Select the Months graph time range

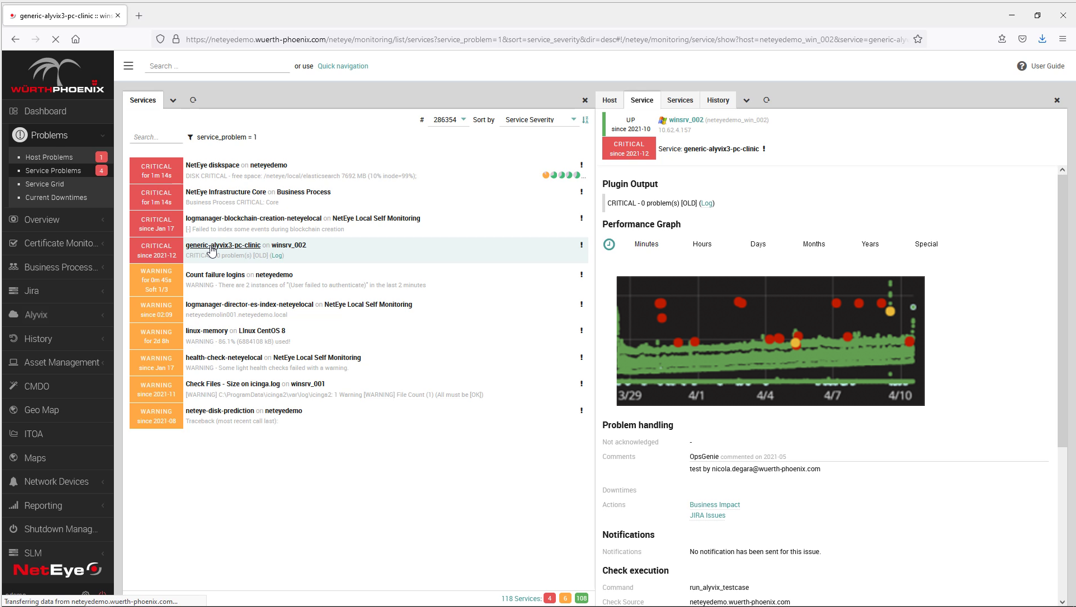click(x=814, y=244)
